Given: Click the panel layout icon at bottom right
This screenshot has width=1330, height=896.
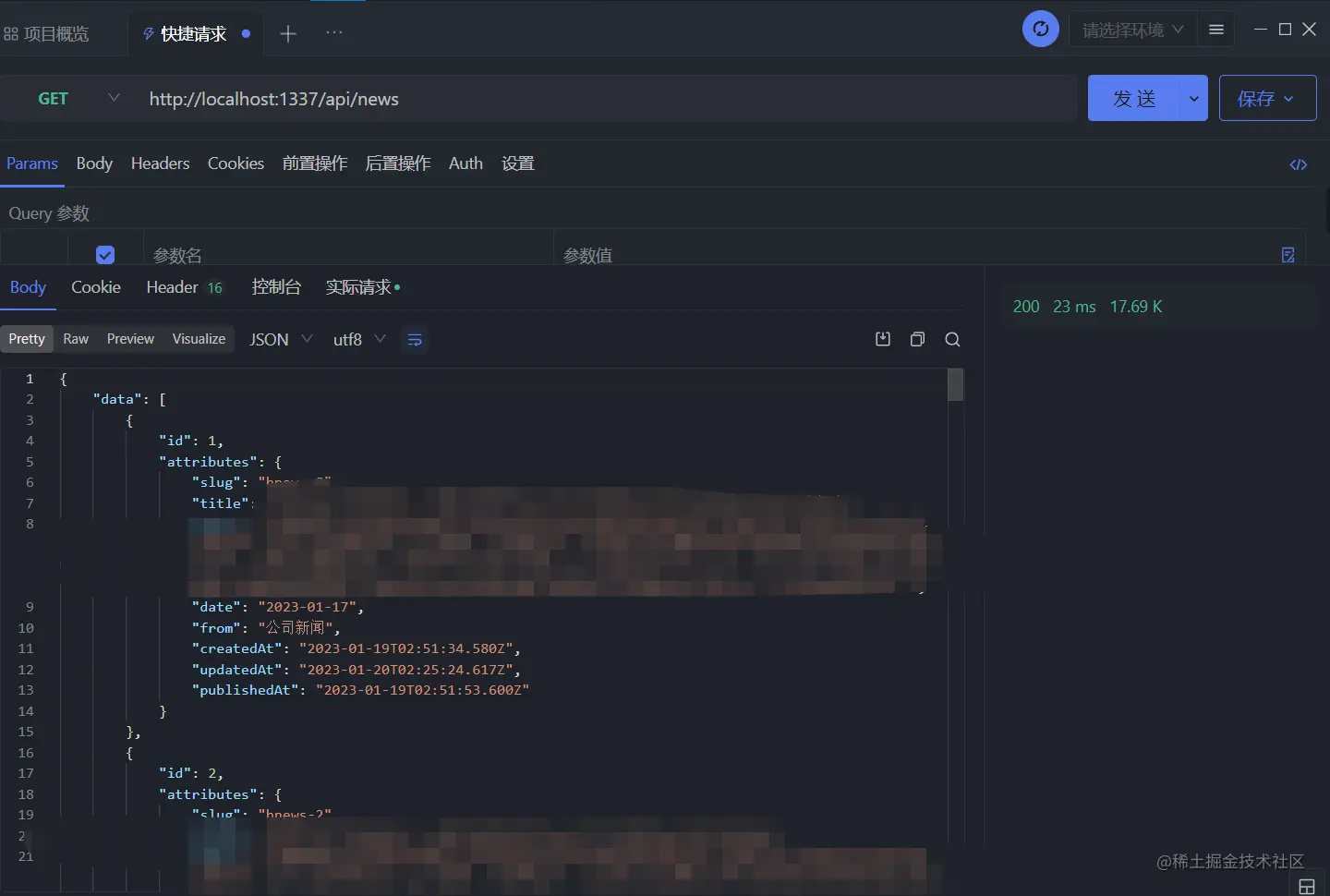Looking at the screenshot, I should [x=1309, y=885].
